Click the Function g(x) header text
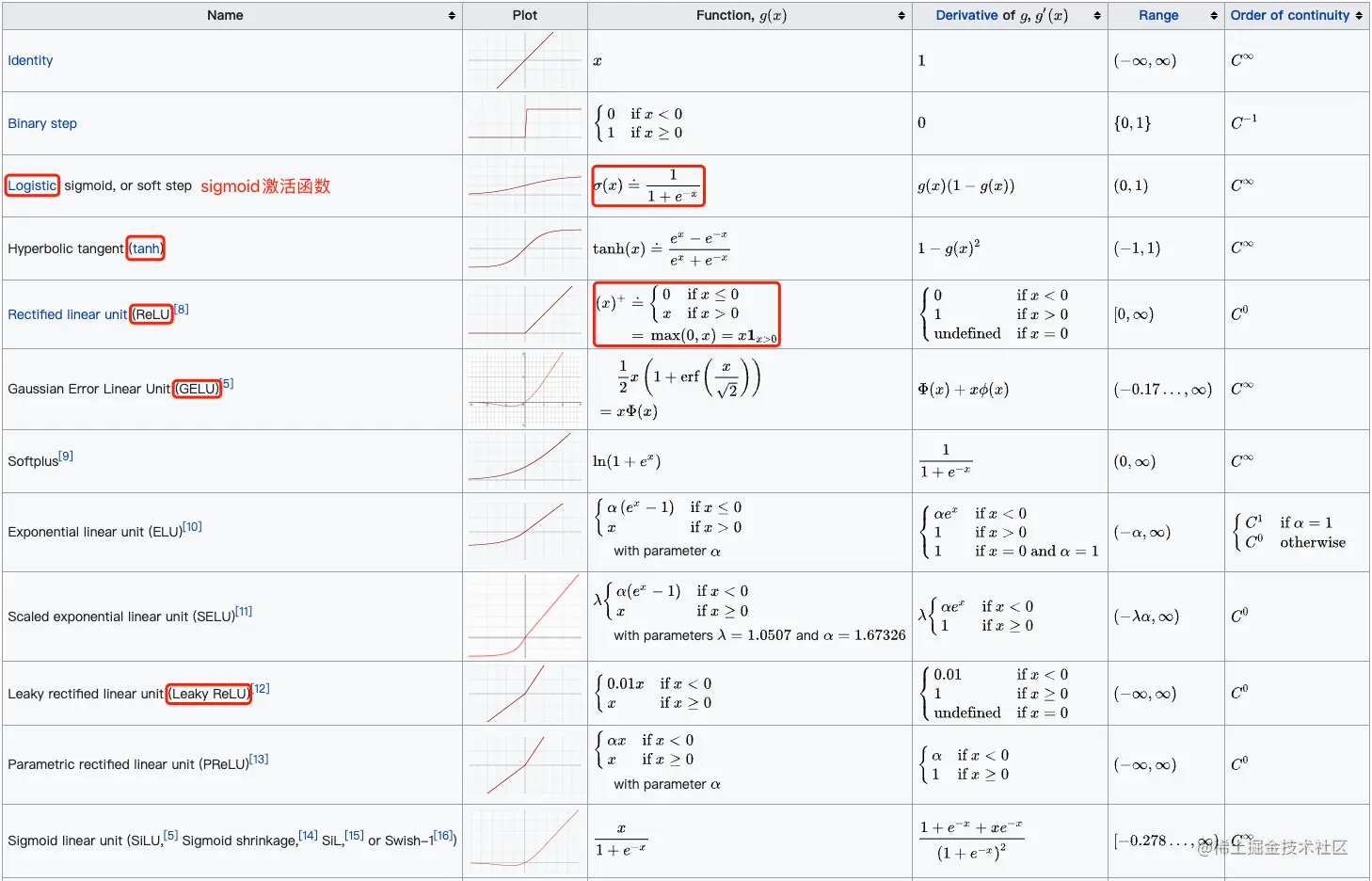Image resolution: width=1372 pixels, height=881 pixels. click(x=742, y=15)
